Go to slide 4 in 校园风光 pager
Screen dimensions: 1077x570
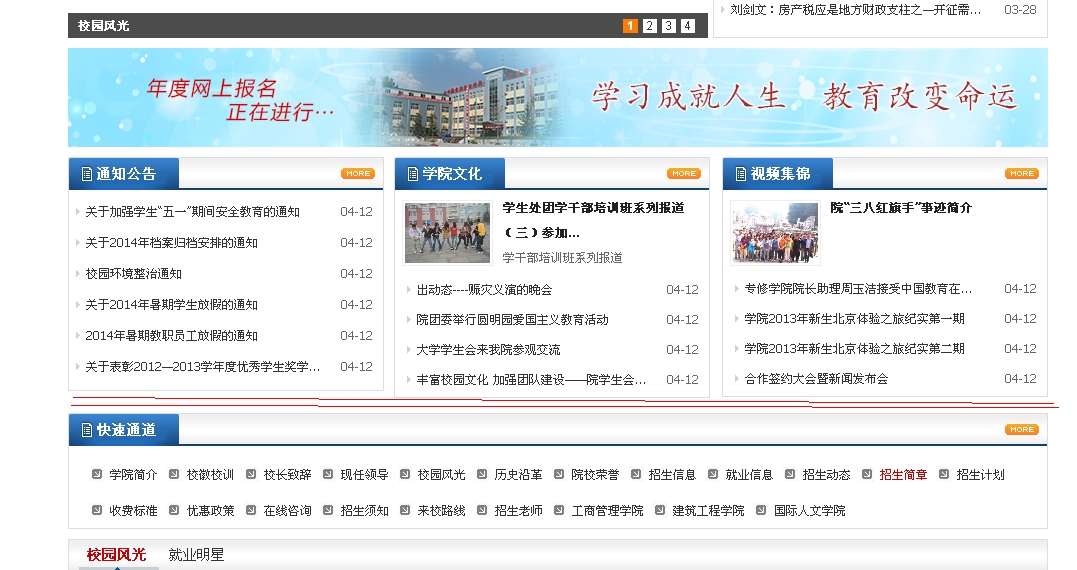tap(687, 26)
